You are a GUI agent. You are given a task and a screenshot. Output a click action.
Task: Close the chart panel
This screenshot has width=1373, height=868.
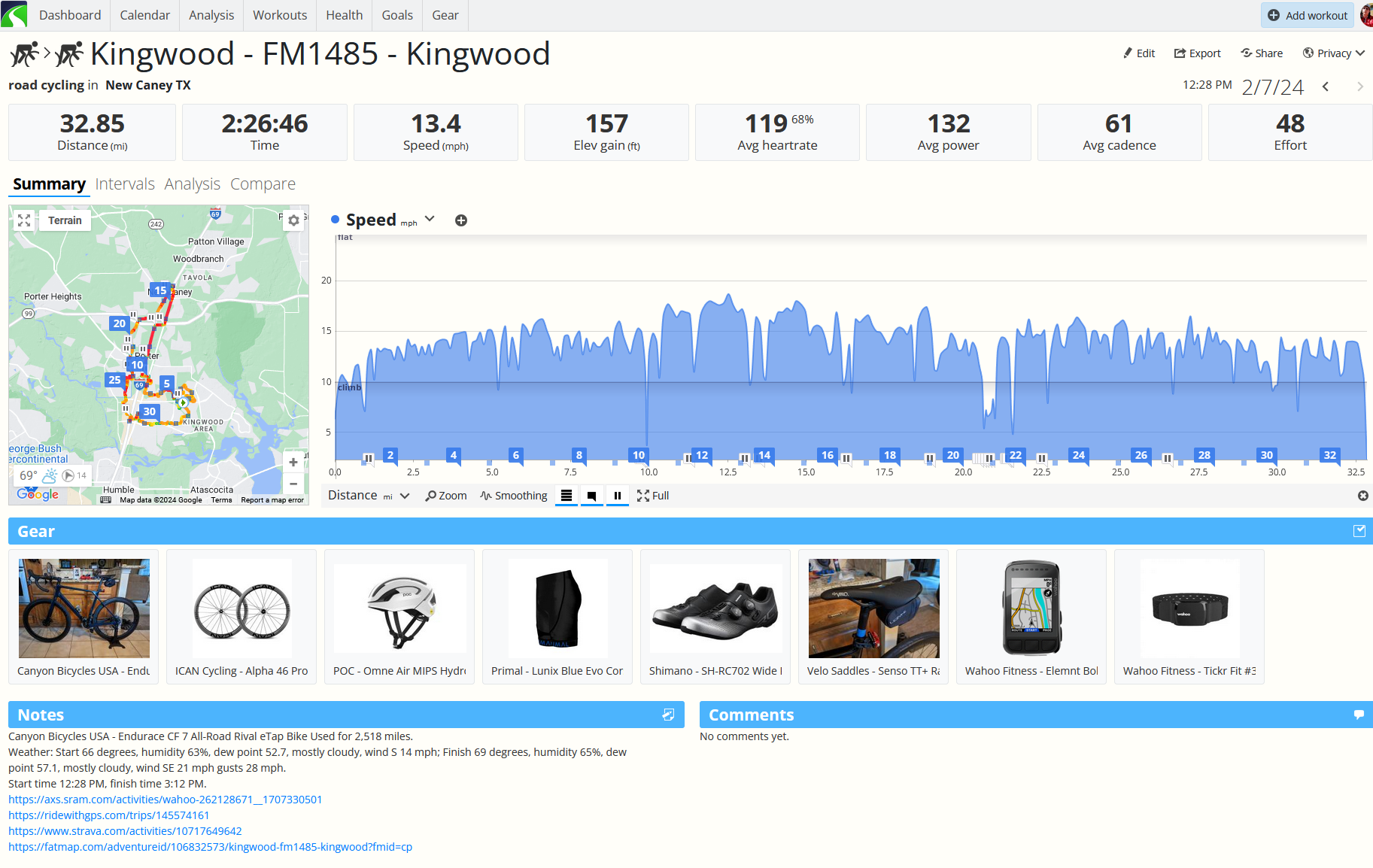[1363, 496]
